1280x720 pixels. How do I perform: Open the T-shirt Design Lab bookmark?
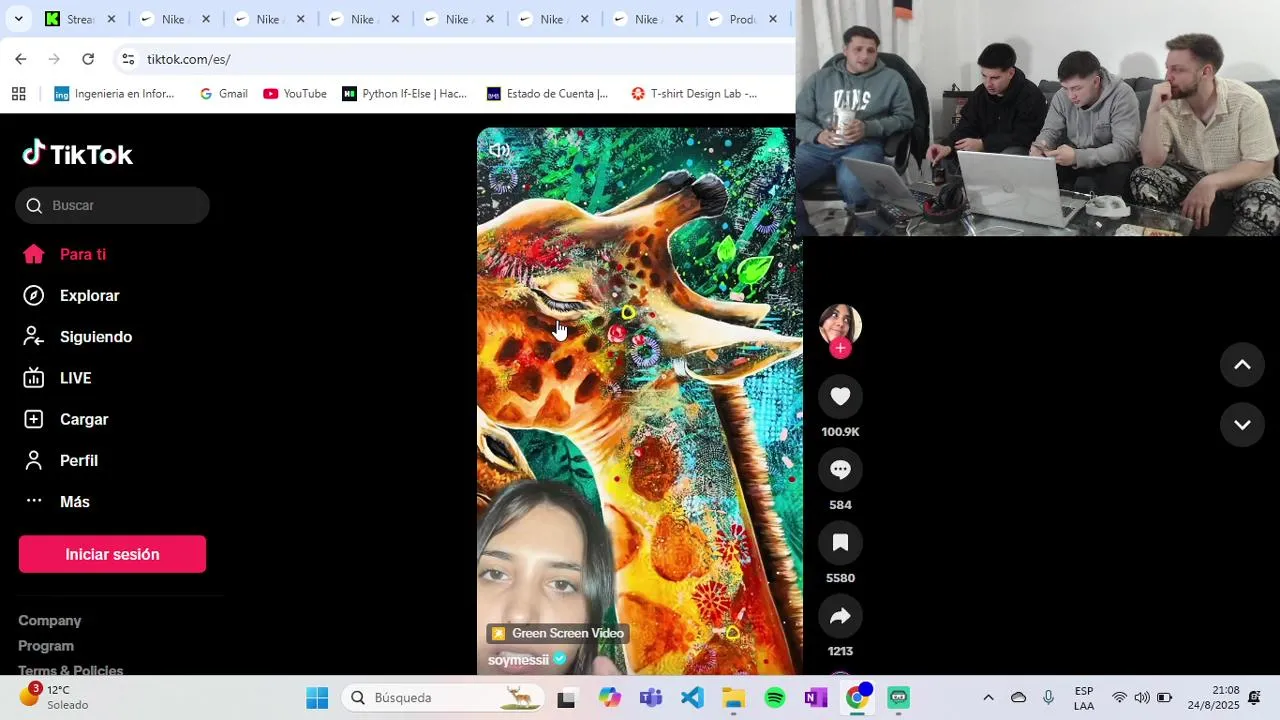click(x=694, y=94)
